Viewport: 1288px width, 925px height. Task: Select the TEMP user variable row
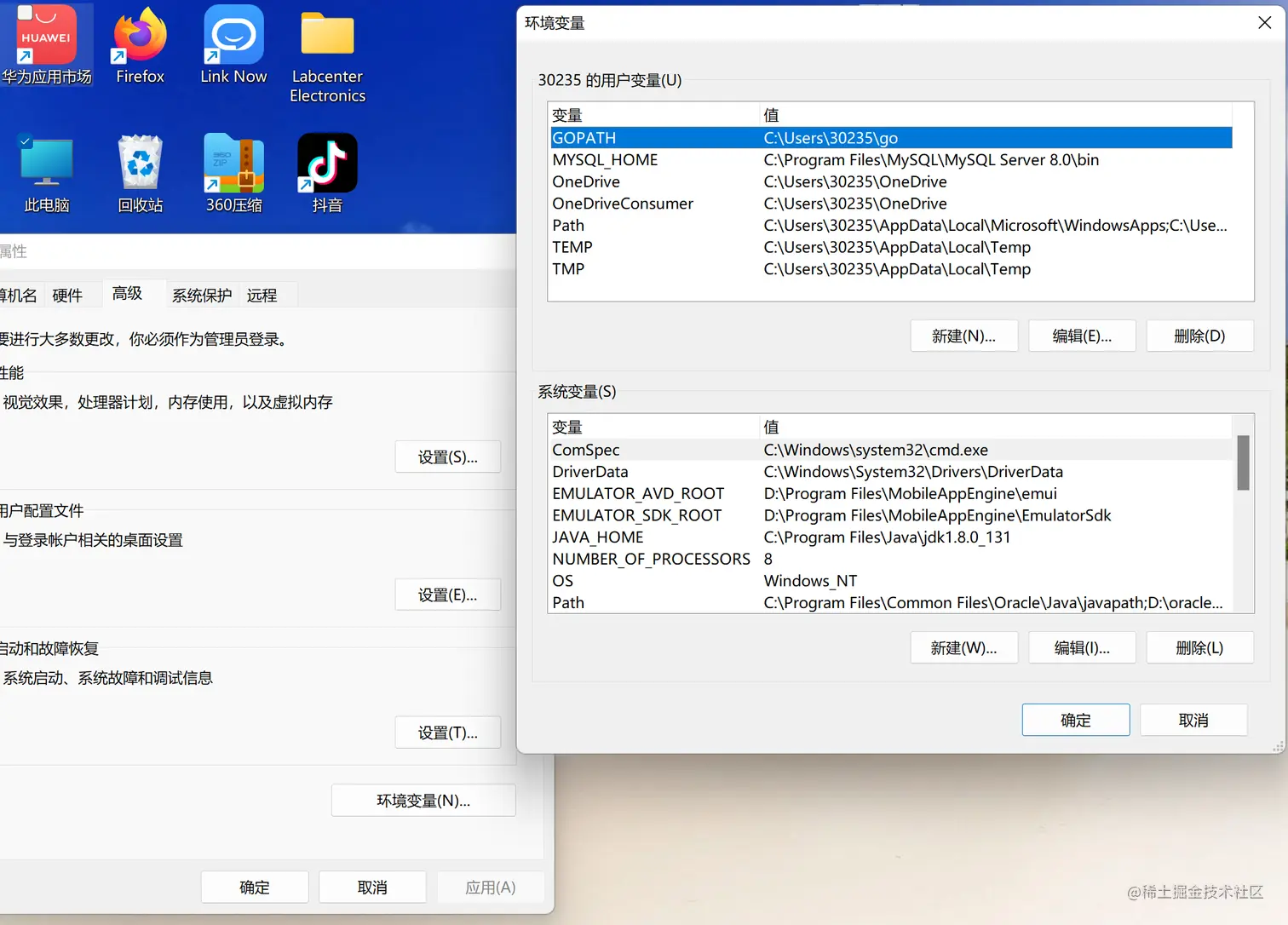pos(891,247)
